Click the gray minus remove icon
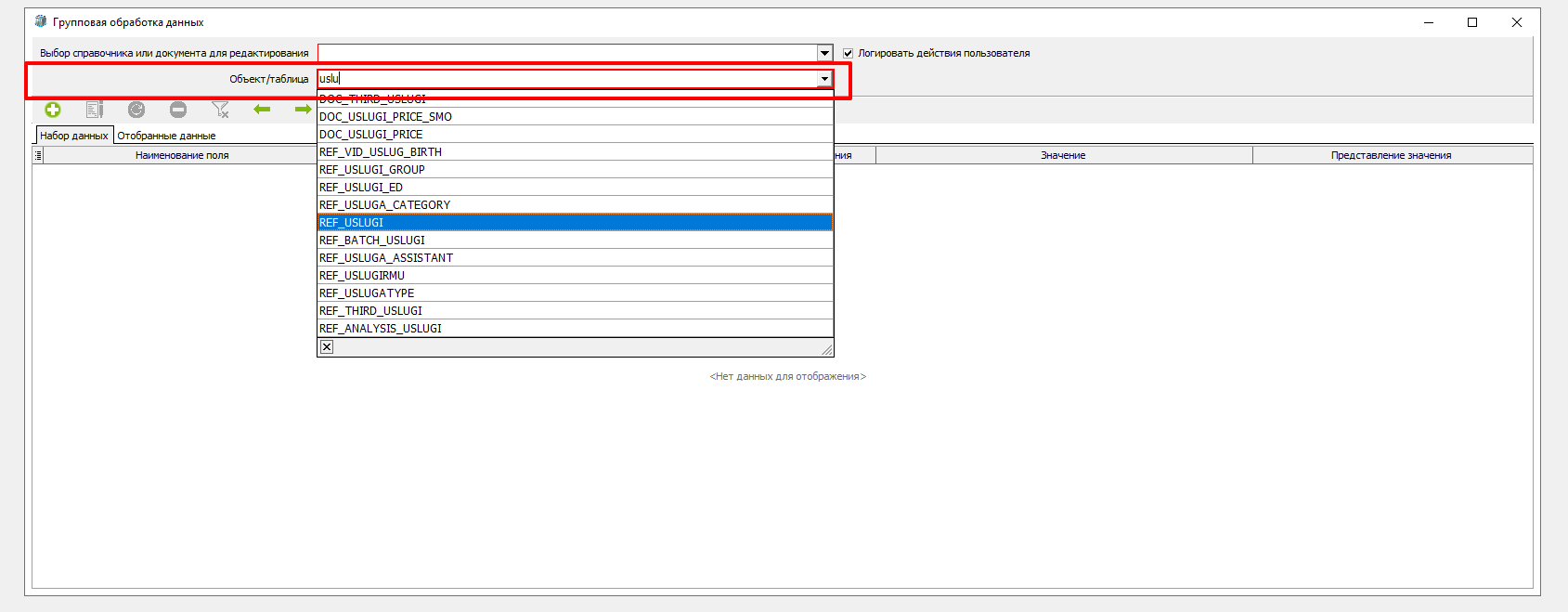 pos(178,110)
